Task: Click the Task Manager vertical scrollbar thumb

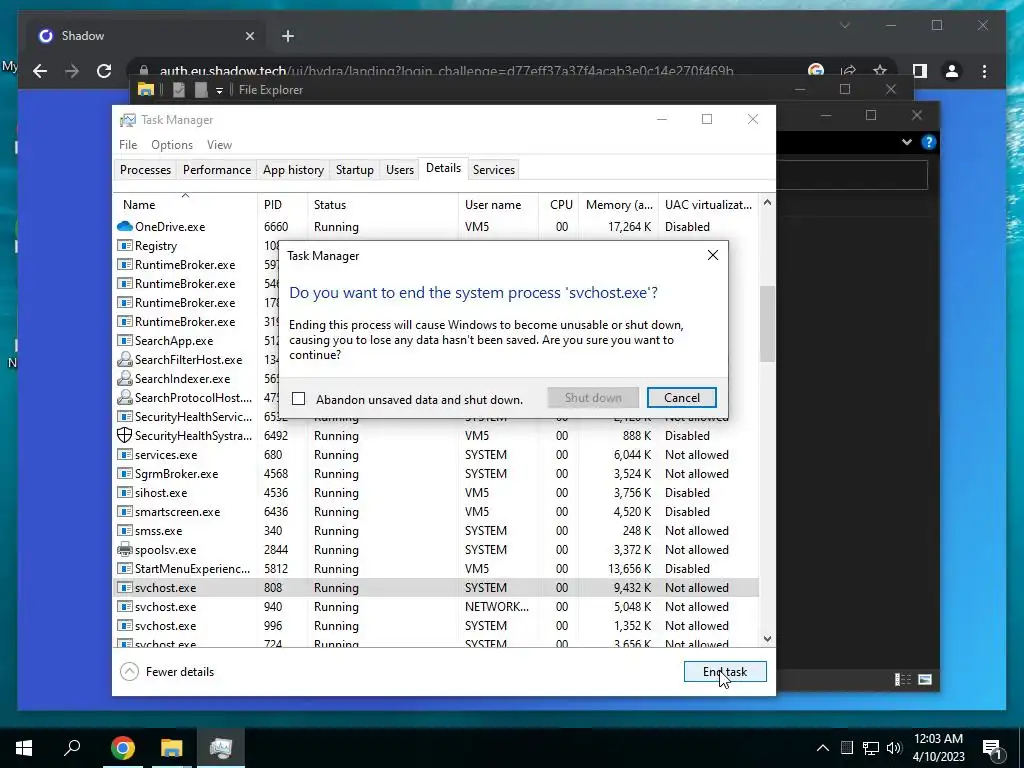Action: (x=767, y=323)
